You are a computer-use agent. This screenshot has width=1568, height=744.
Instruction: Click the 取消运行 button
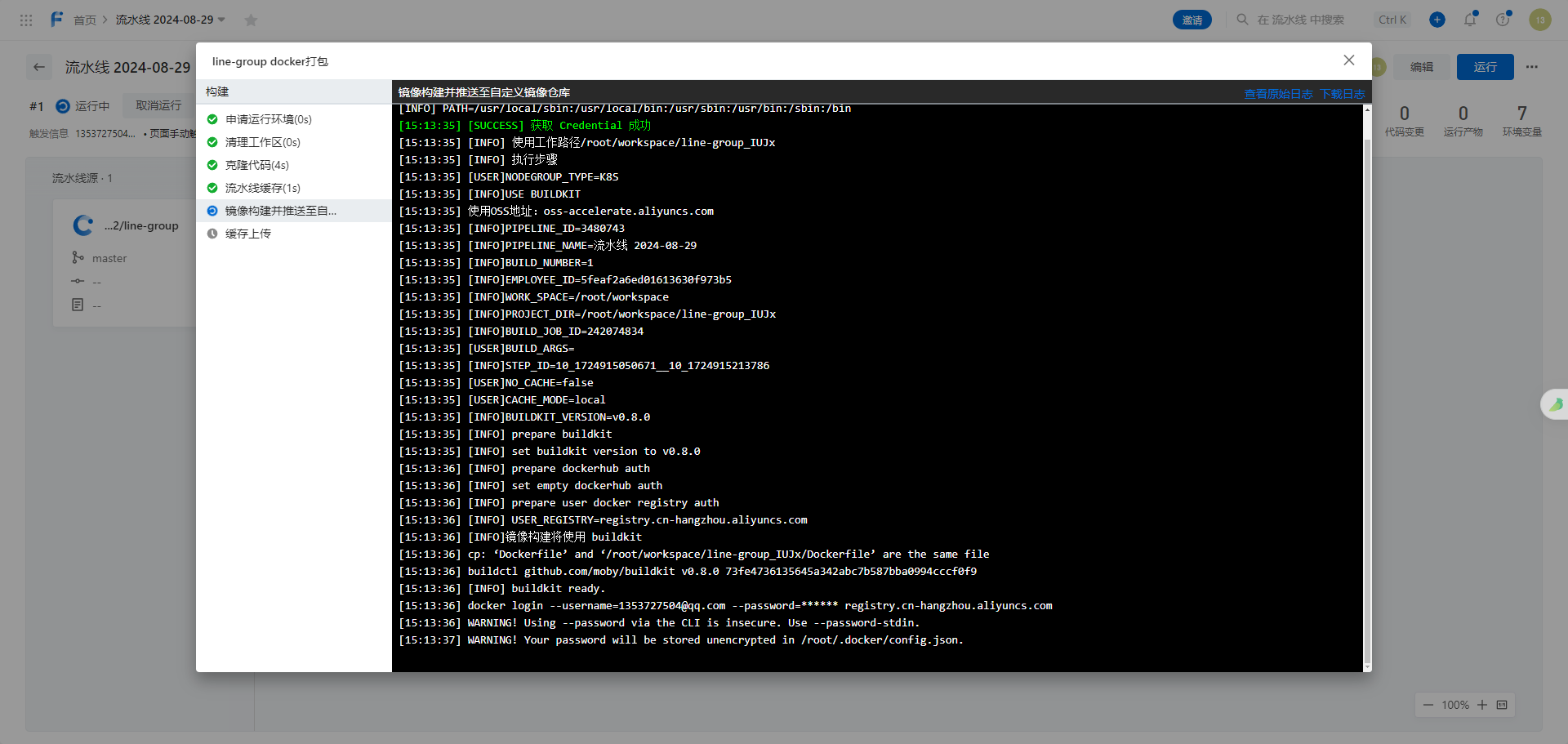pyautogui.click(x=158, y=106)
